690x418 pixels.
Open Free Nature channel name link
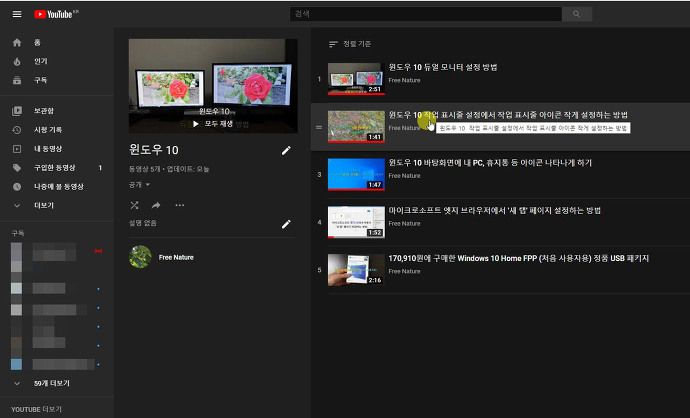(176, 257)
